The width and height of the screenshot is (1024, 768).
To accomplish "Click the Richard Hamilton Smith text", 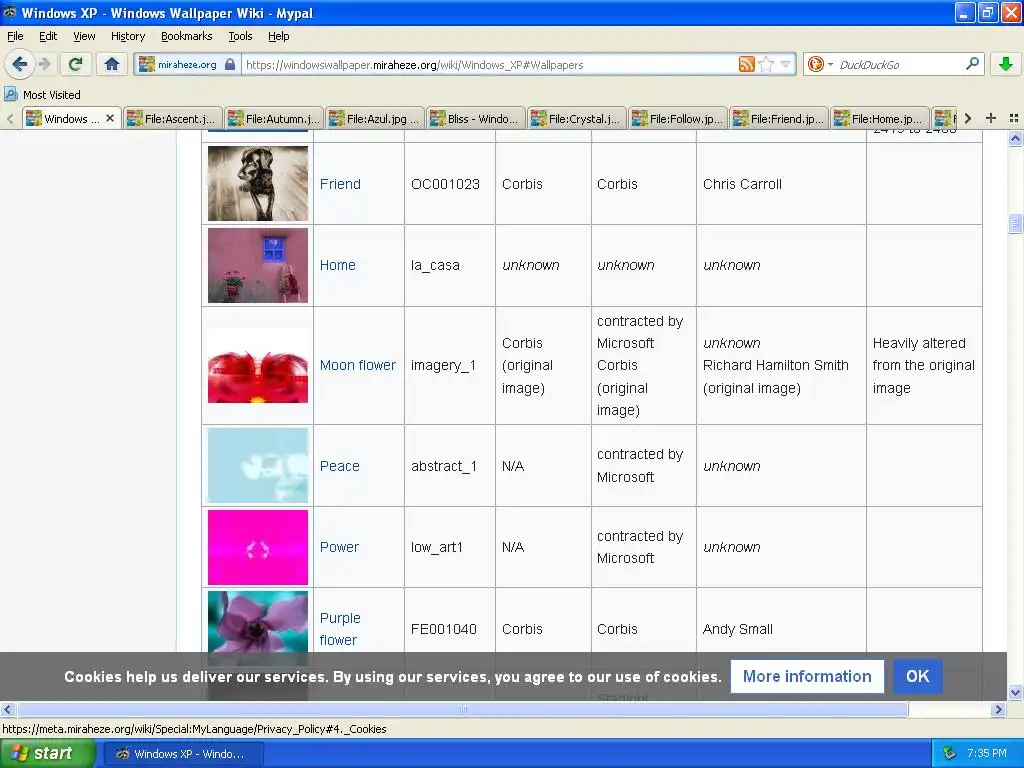I will (x=775, y=365).
